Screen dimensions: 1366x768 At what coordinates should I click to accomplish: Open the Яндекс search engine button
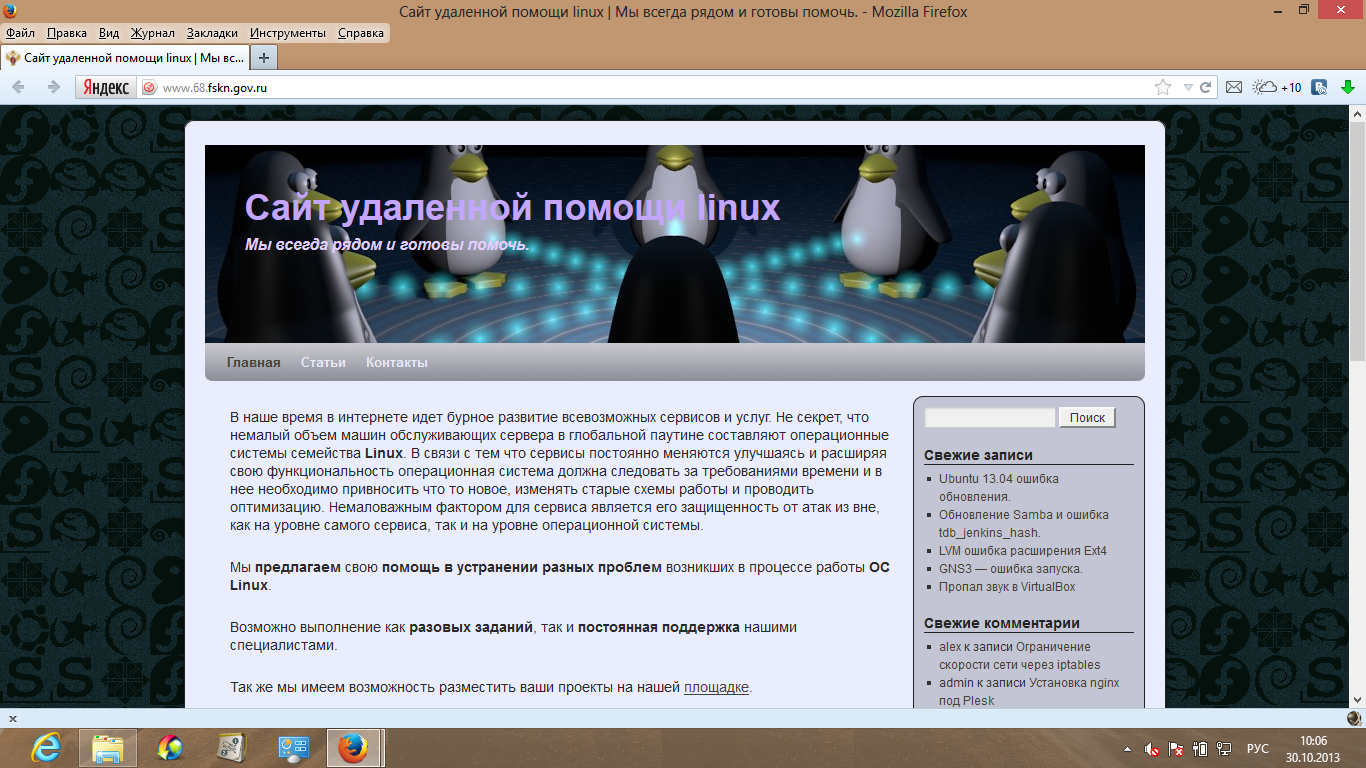(105, 87)
